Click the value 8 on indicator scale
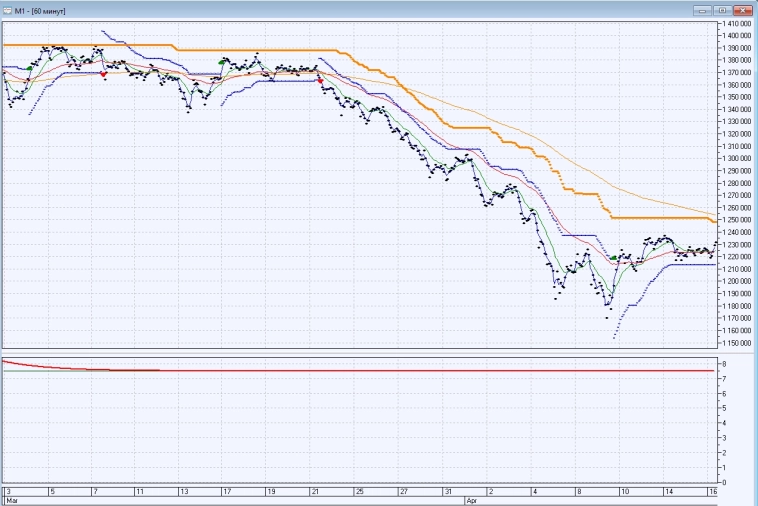 pos(722,363)
